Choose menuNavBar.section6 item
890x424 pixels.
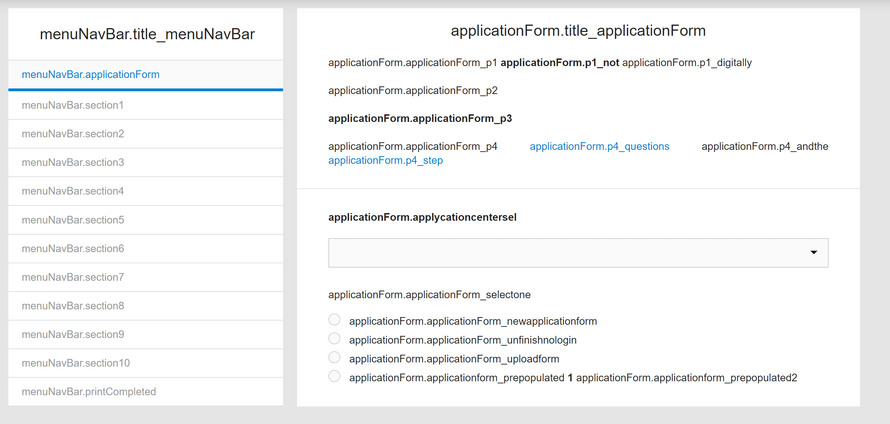(145, 249)
